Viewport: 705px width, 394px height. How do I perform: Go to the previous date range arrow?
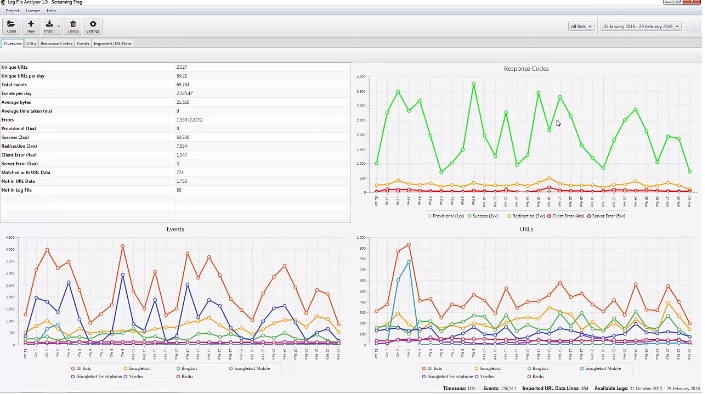pyautogui.click(x=687, y=27)
